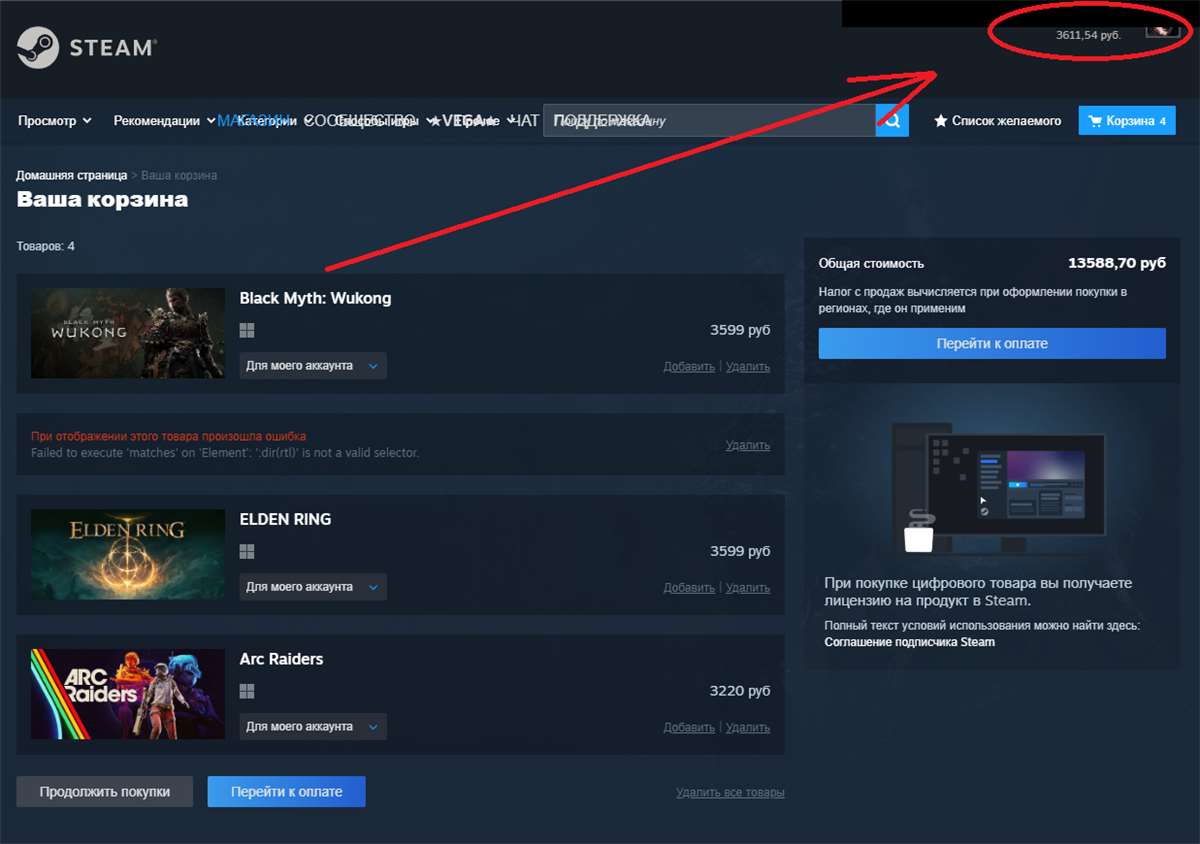Expand the 'Категории' menu
The height and width of the screenshot is (844, 1200).
pos(274,121)
